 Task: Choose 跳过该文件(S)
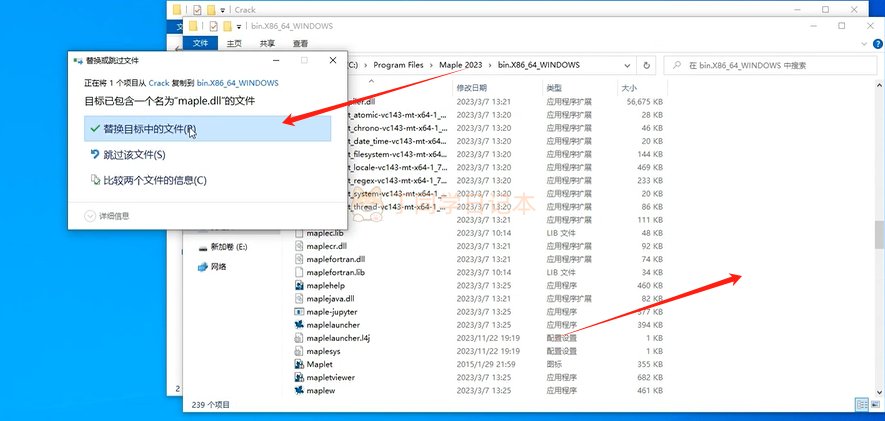(134, 155)
